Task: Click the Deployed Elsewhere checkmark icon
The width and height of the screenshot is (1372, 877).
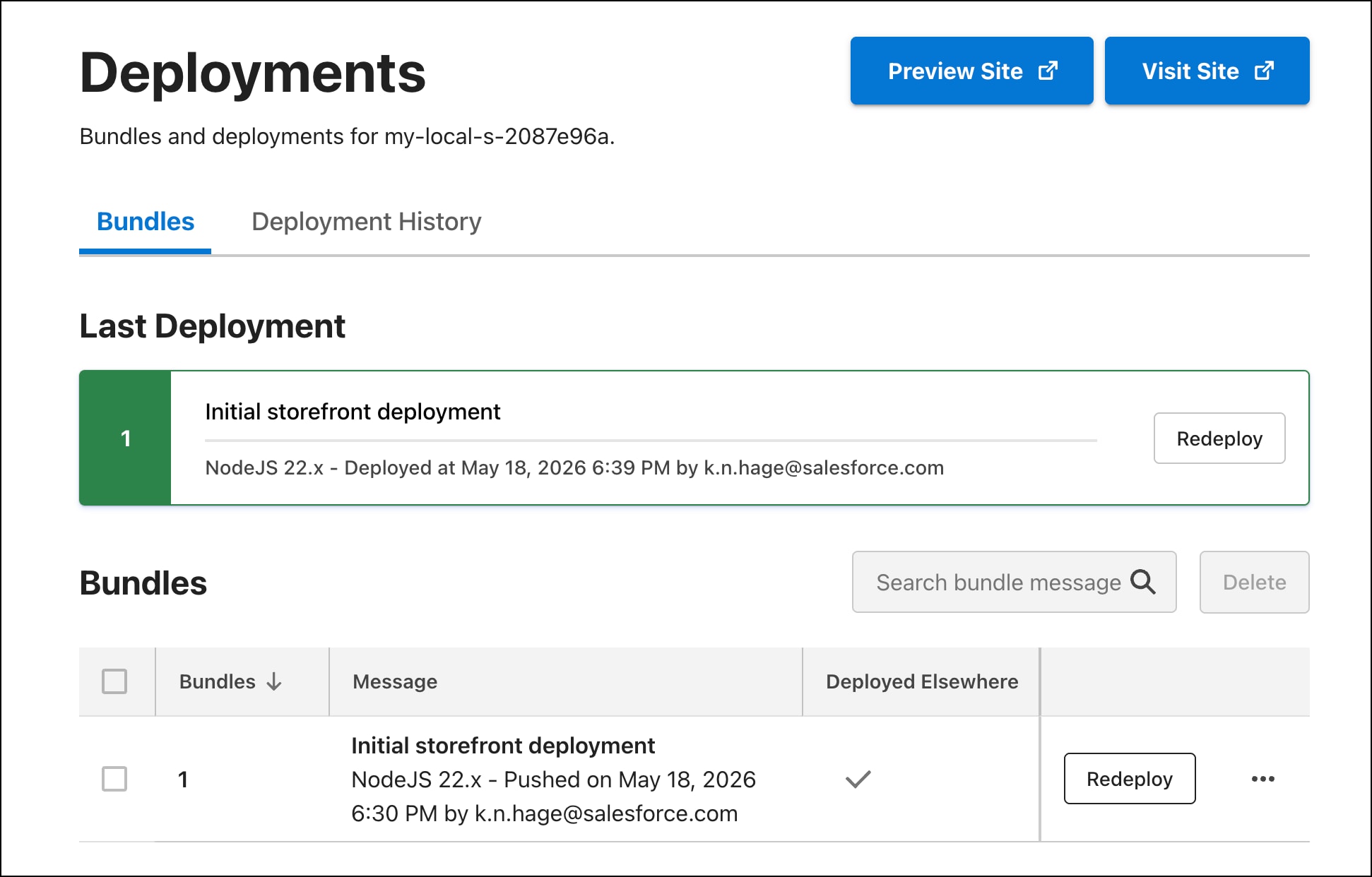Action: point(858,779)
